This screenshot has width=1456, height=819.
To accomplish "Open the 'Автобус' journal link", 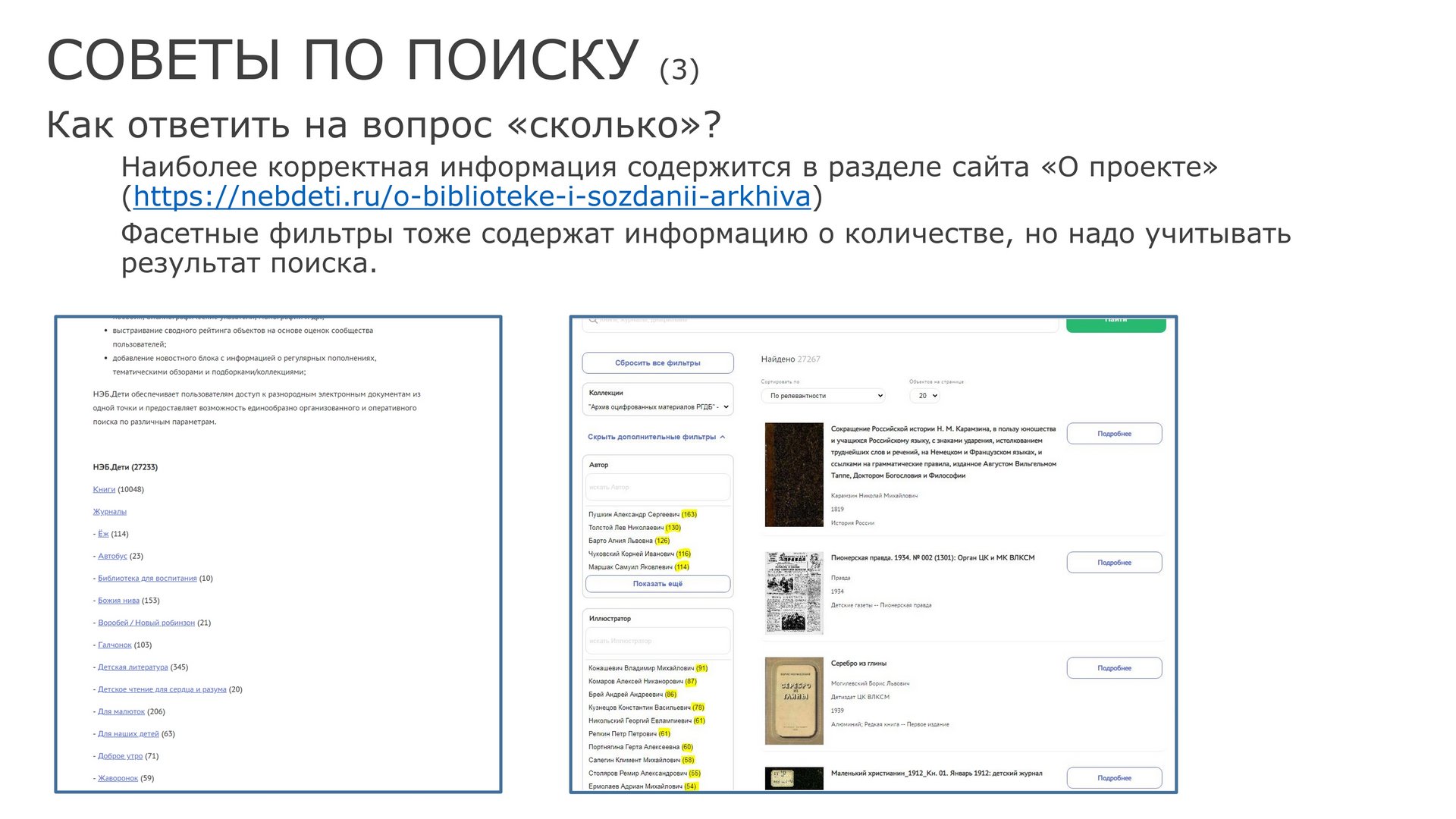I will [x=112, y=557].
